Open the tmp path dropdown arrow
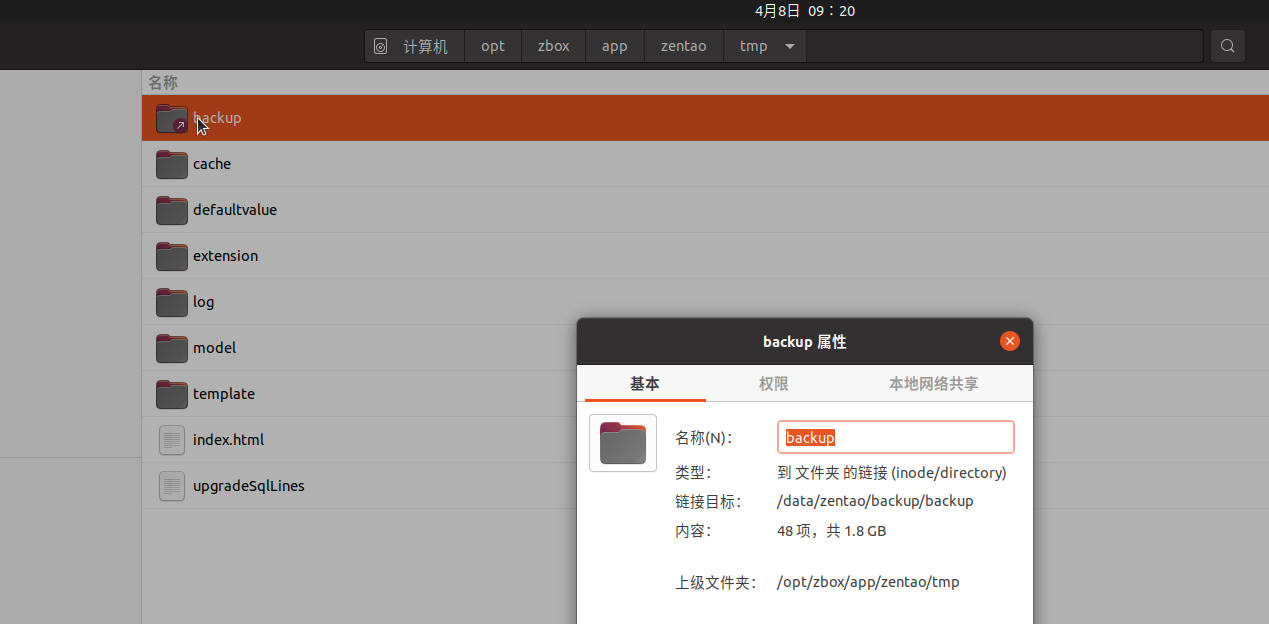Image resolution: width=1269 pixels, height=624 pixels. pyautogui.click(x=790, y=46)
